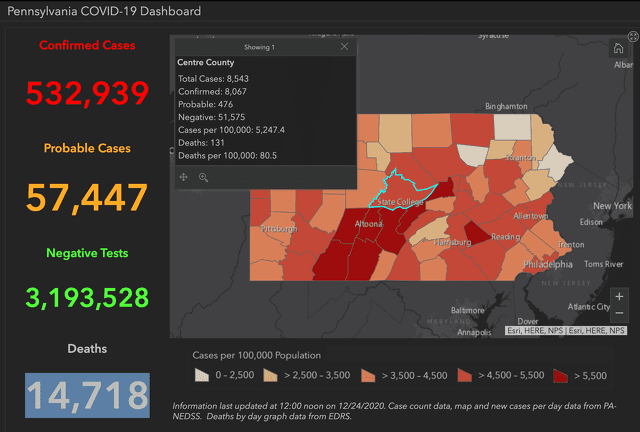Screen dimensions: 640x432
Task: Click the Philadelphia label on the map
Action: coord(548,265)
